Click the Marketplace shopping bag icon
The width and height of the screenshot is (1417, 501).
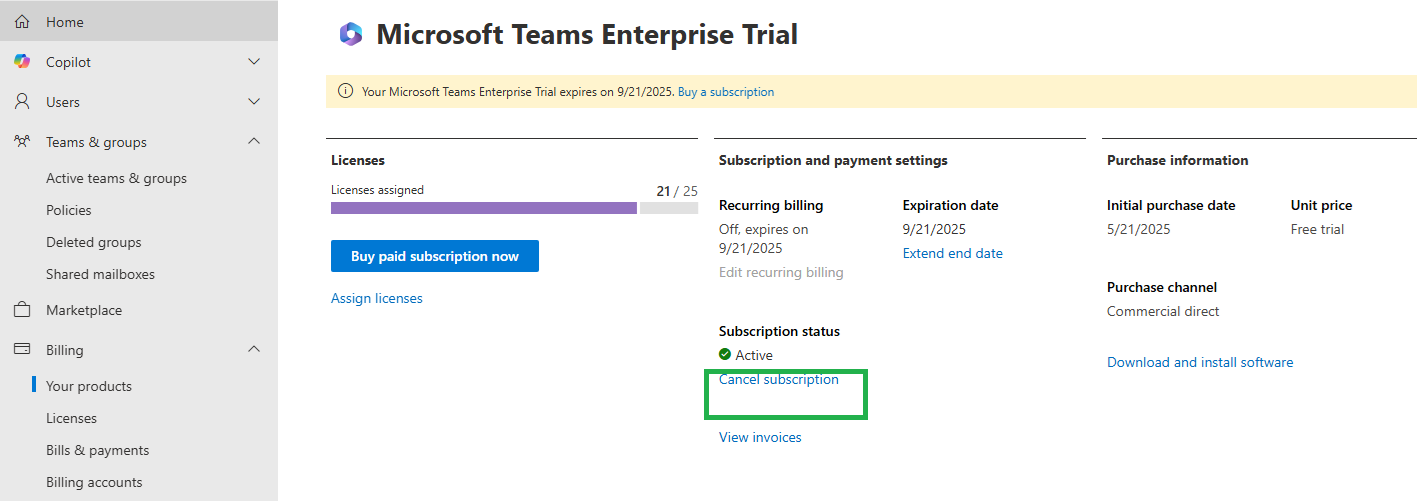pos(22,309)
